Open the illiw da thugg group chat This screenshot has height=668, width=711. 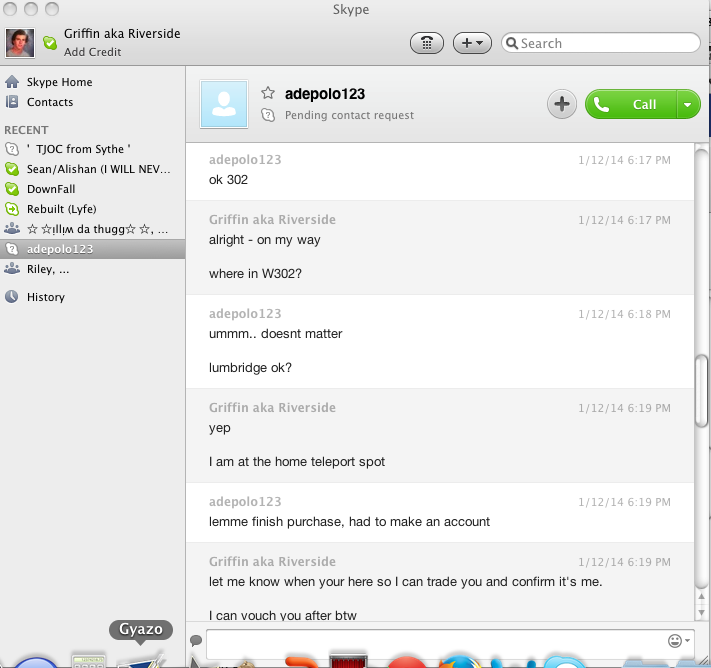(93, 229)
